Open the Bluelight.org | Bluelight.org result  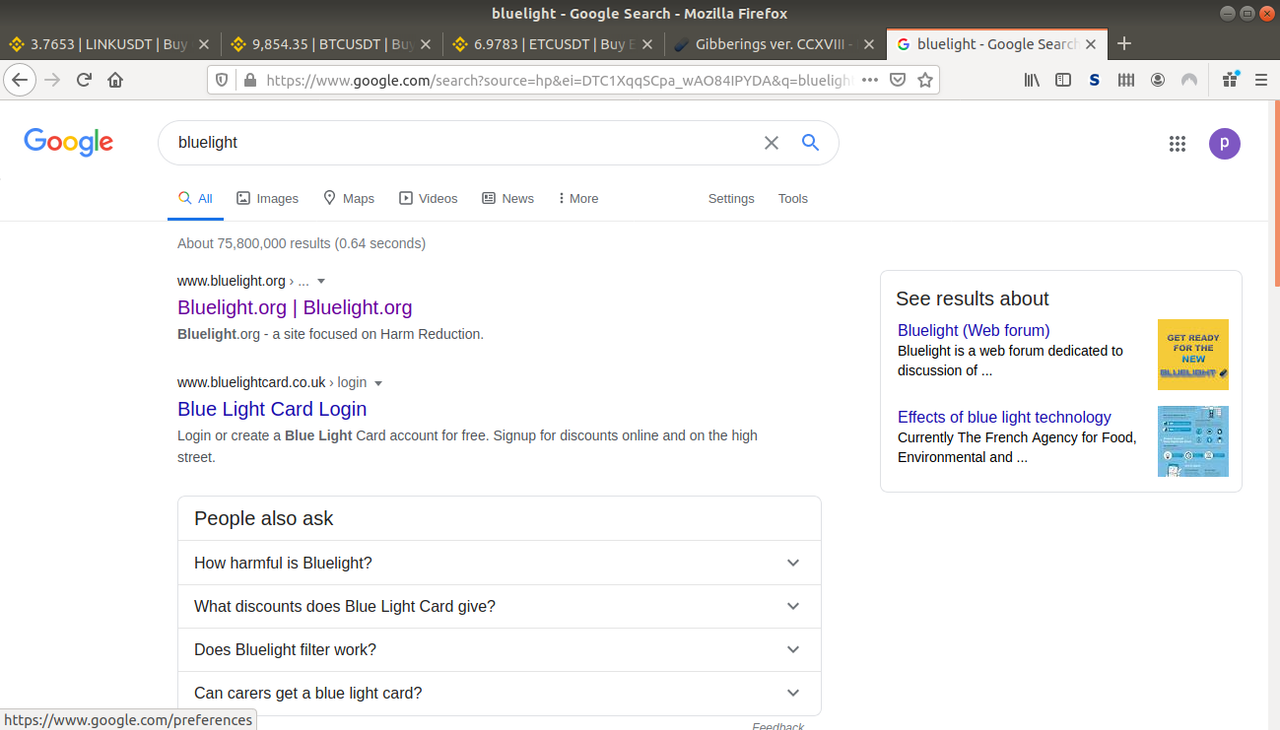295,307
